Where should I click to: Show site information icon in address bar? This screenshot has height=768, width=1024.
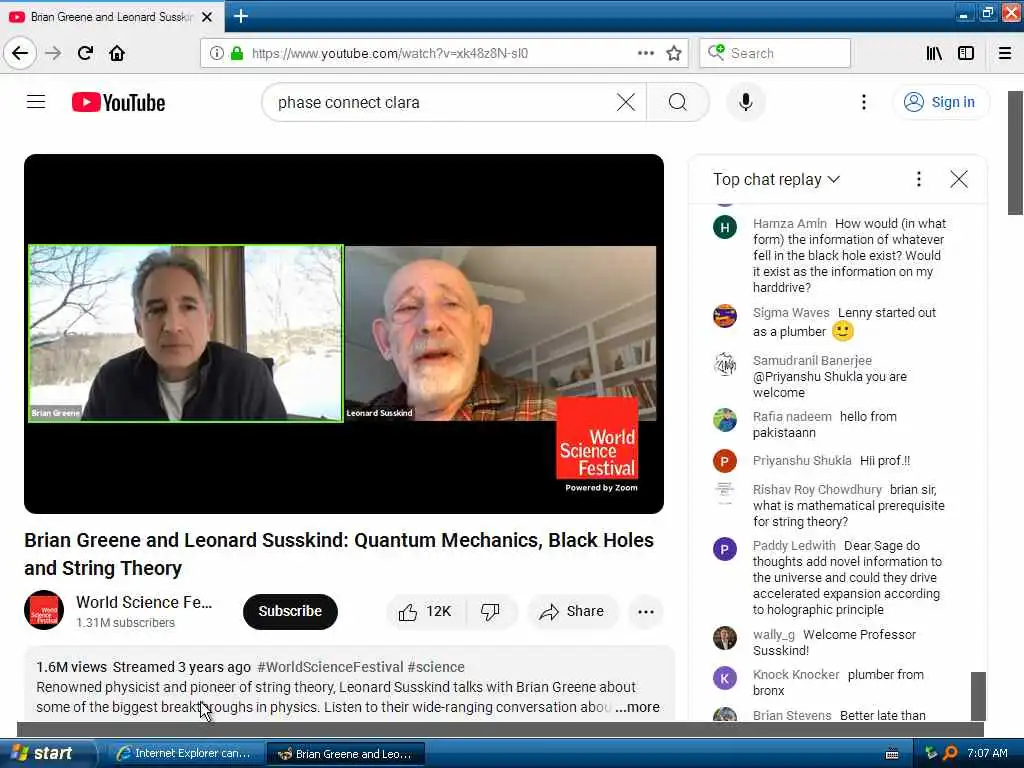[x=216, y=53]
